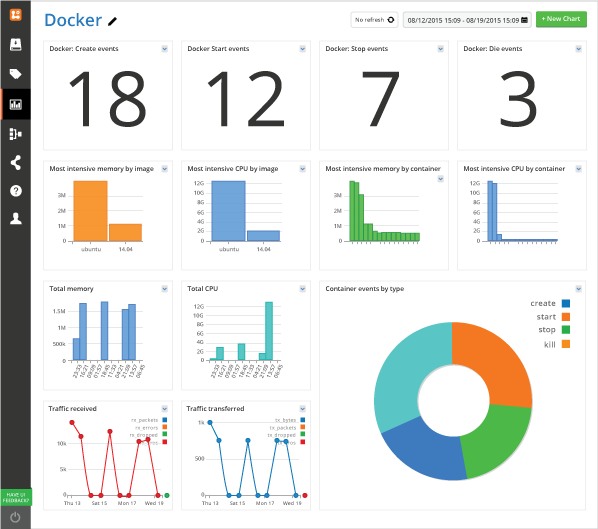Click the date range field
The height and width of the screenshot is (529, 598).
pos(467,20)
